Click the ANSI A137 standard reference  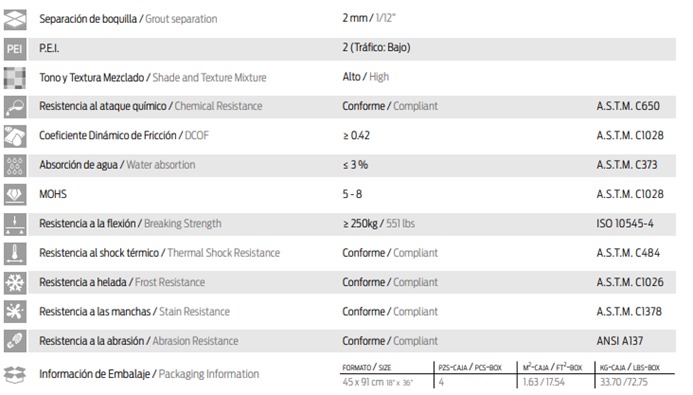[x=620, y=341]
